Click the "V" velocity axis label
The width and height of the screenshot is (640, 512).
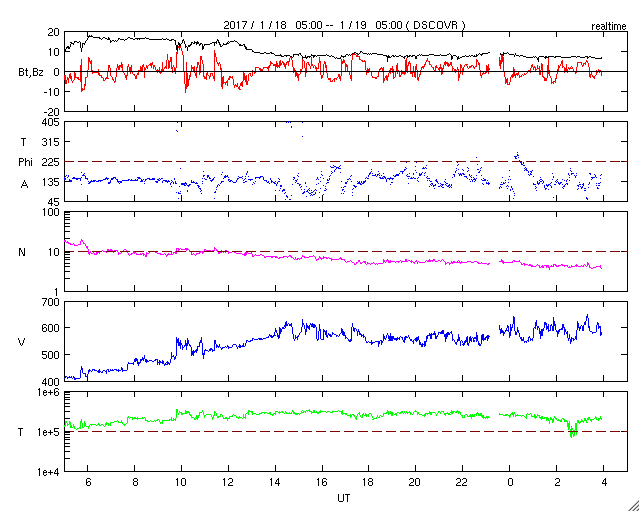point(22,342)
